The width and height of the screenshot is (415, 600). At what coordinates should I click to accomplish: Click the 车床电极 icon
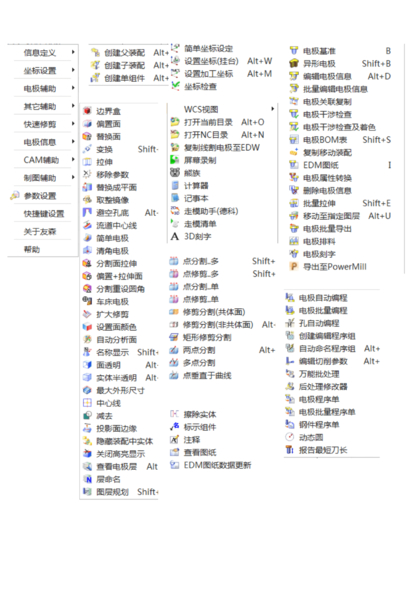pyautogui.click(x=88, y=301)
